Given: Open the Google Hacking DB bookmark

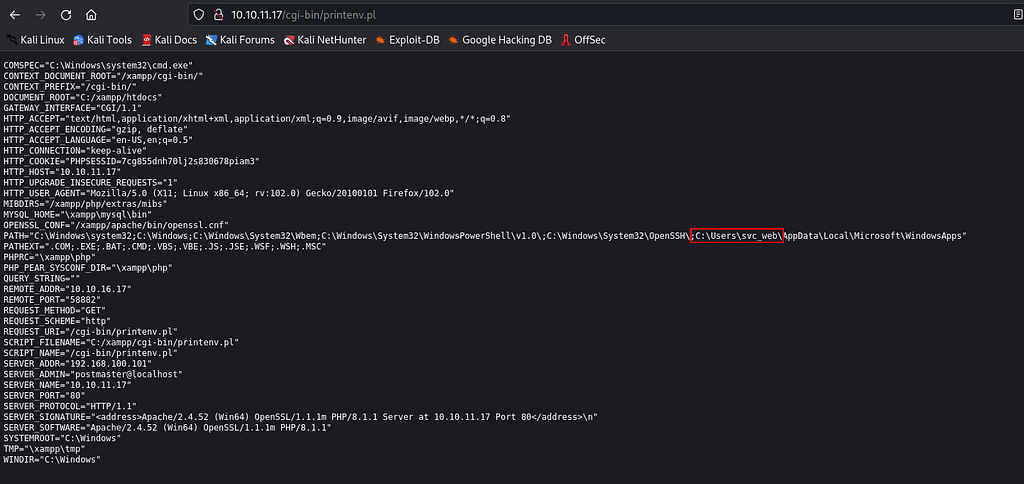Looking at the screenshot, I should [500, 40].
